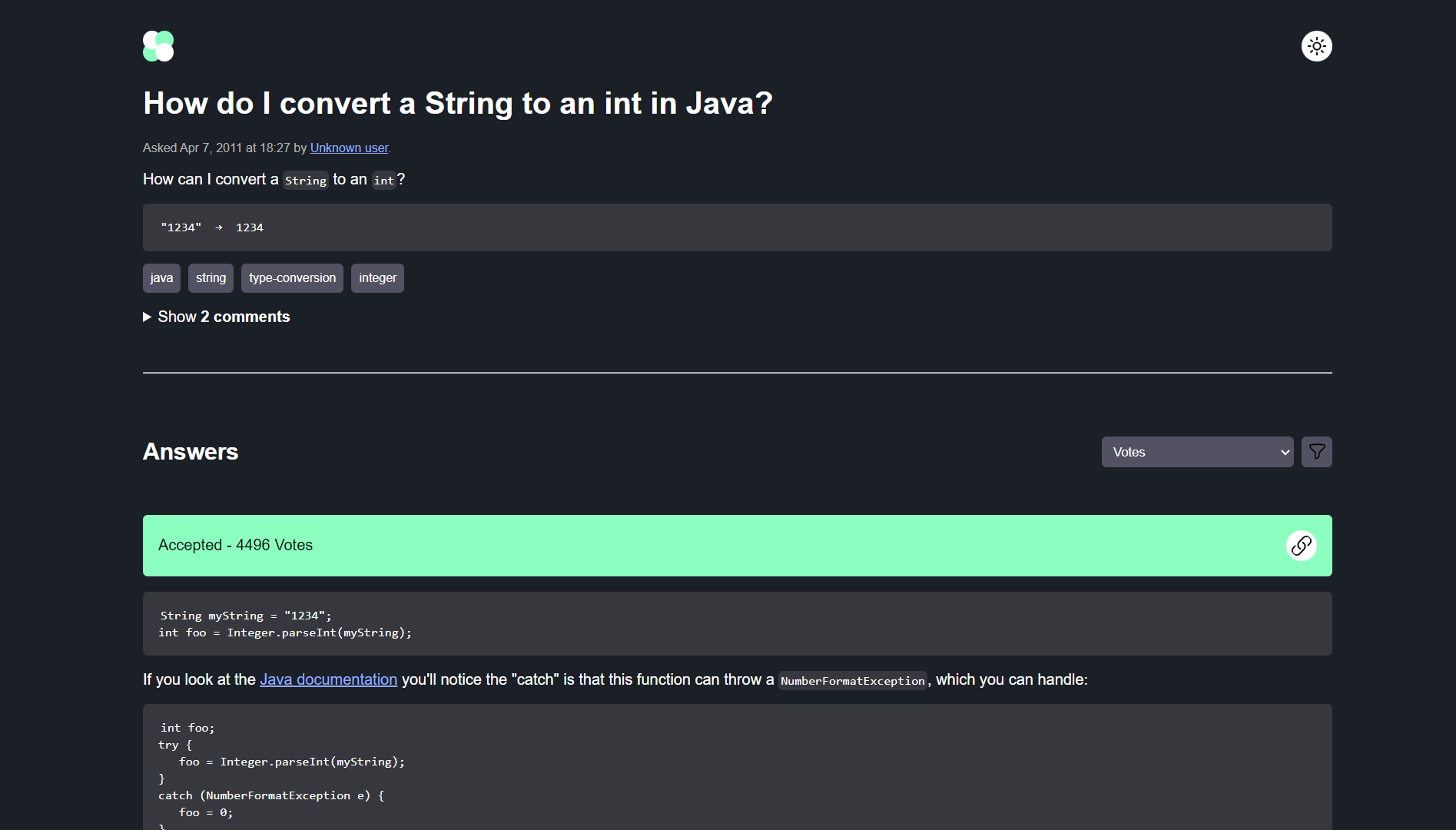Click the NumberFormatException inline code
This screenshot has height=830, width=1456.
pos(852,681)
